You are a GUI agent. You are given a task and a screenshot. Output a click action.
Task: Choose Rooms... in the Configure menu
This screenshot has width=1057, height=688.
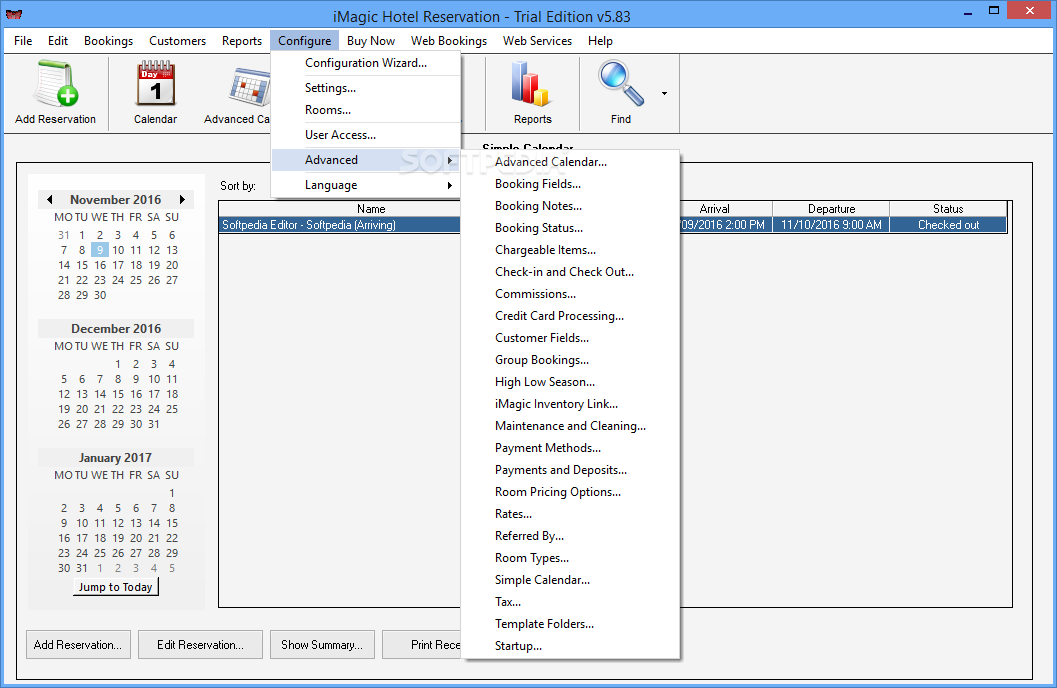pyautogui.click(x=366, y=110)
